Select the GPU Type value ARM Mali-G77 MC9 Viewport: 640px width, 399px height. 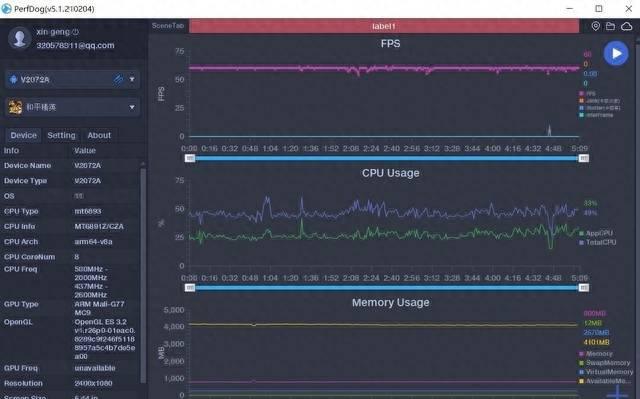point(99,308)
